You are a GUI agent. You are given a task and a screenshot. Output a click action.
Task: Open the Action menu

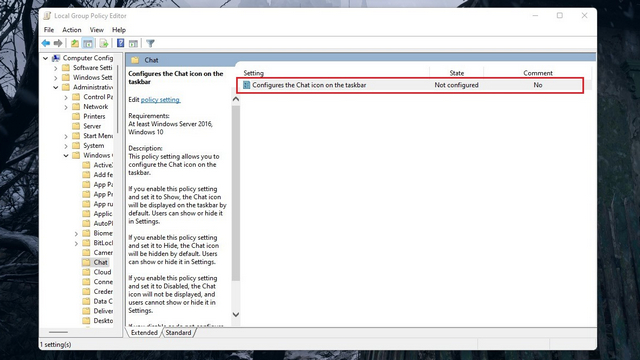(71, 30)
